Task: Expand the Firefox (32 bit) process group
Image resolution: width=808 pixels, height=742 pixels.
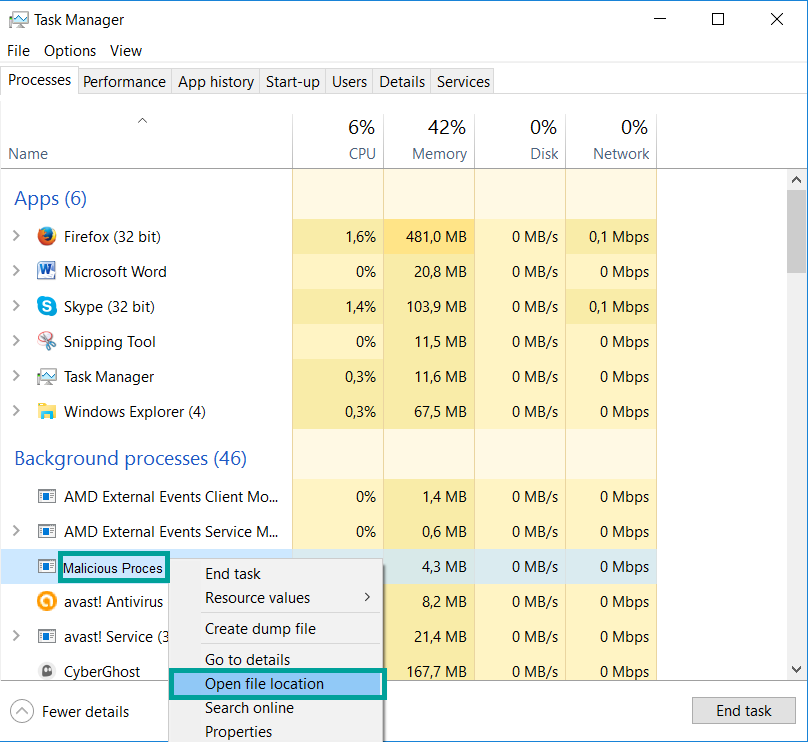Action: click(x=16, y=237)
